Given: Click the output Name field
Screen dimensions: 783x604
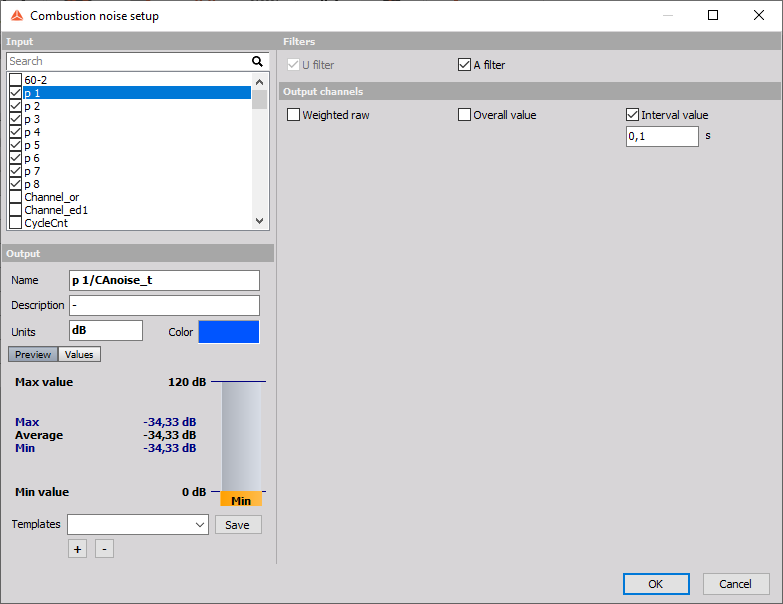Looking at the screenshot, I should click(164, 280).
